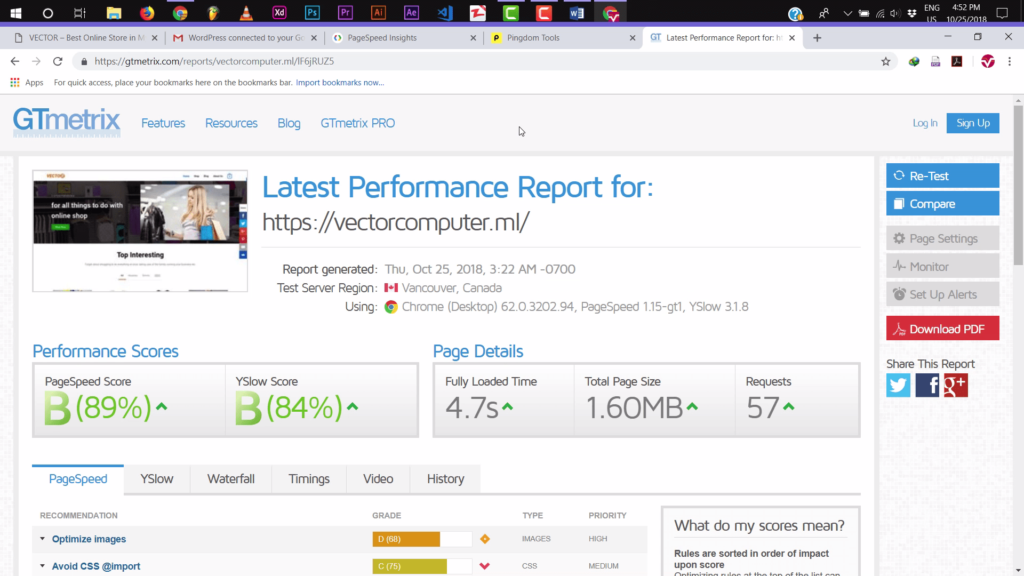Image resolution: width=1024 pixels, height=576 pixels.
Task: Open the Features menu link
Action: click(x=163, y=123)
